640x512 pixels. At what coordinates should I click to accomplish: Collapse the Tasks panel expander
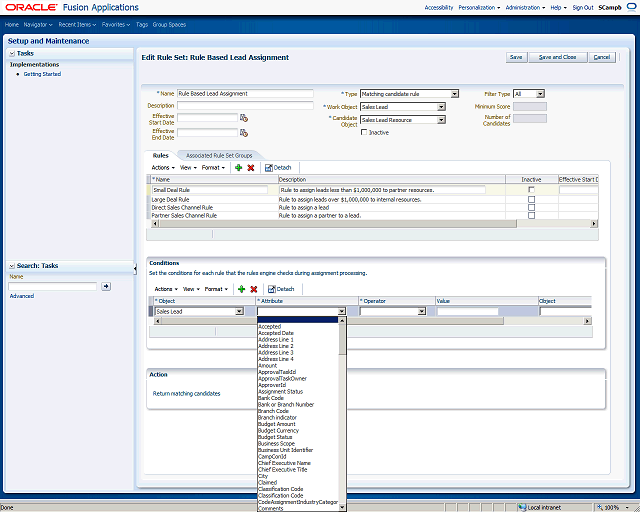pyautogui.click(x=12, y=53)
